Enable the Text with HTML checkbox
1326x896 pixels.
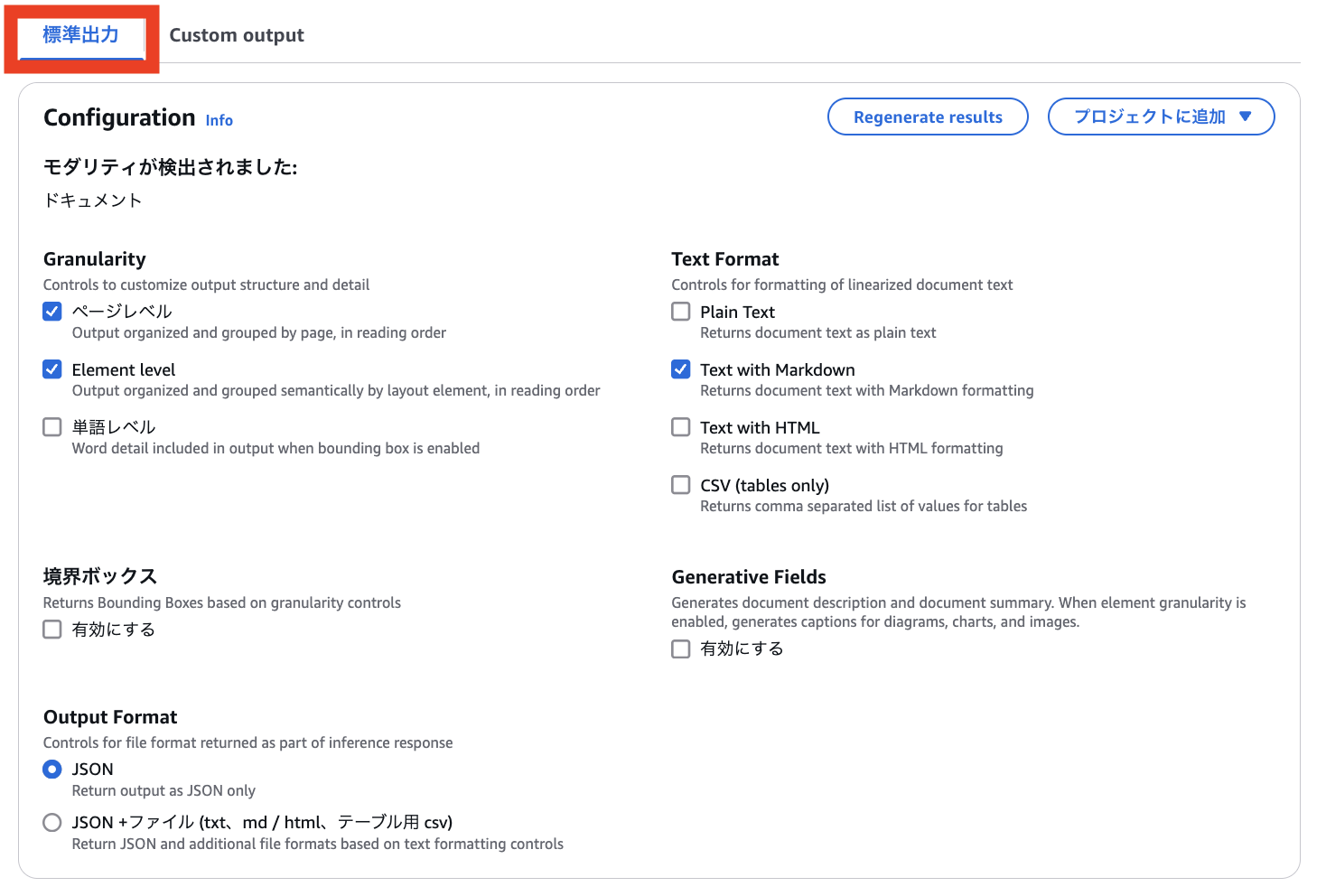click(x=681, y=427)
